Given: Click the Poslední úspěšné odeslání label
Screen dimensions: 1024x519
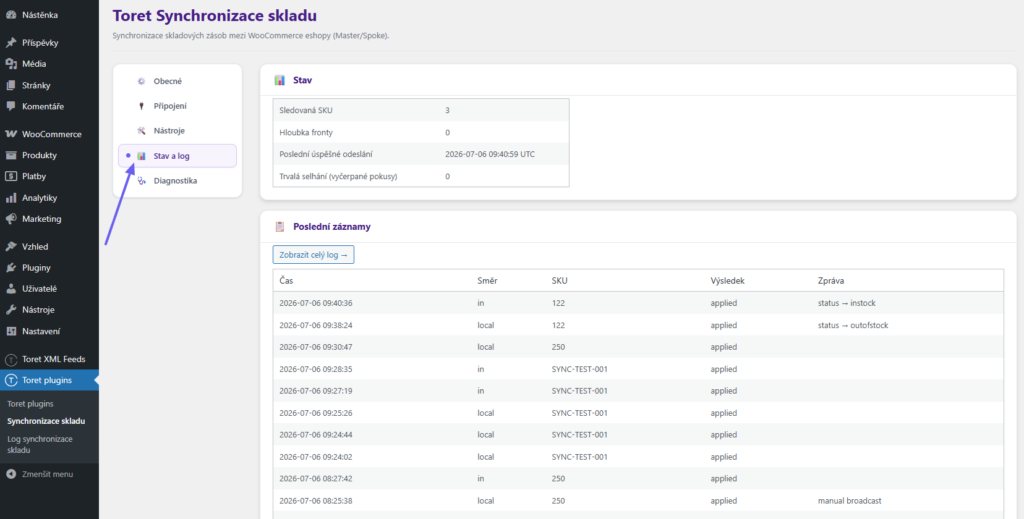Looking at the screenshot, I should [327, 154].
